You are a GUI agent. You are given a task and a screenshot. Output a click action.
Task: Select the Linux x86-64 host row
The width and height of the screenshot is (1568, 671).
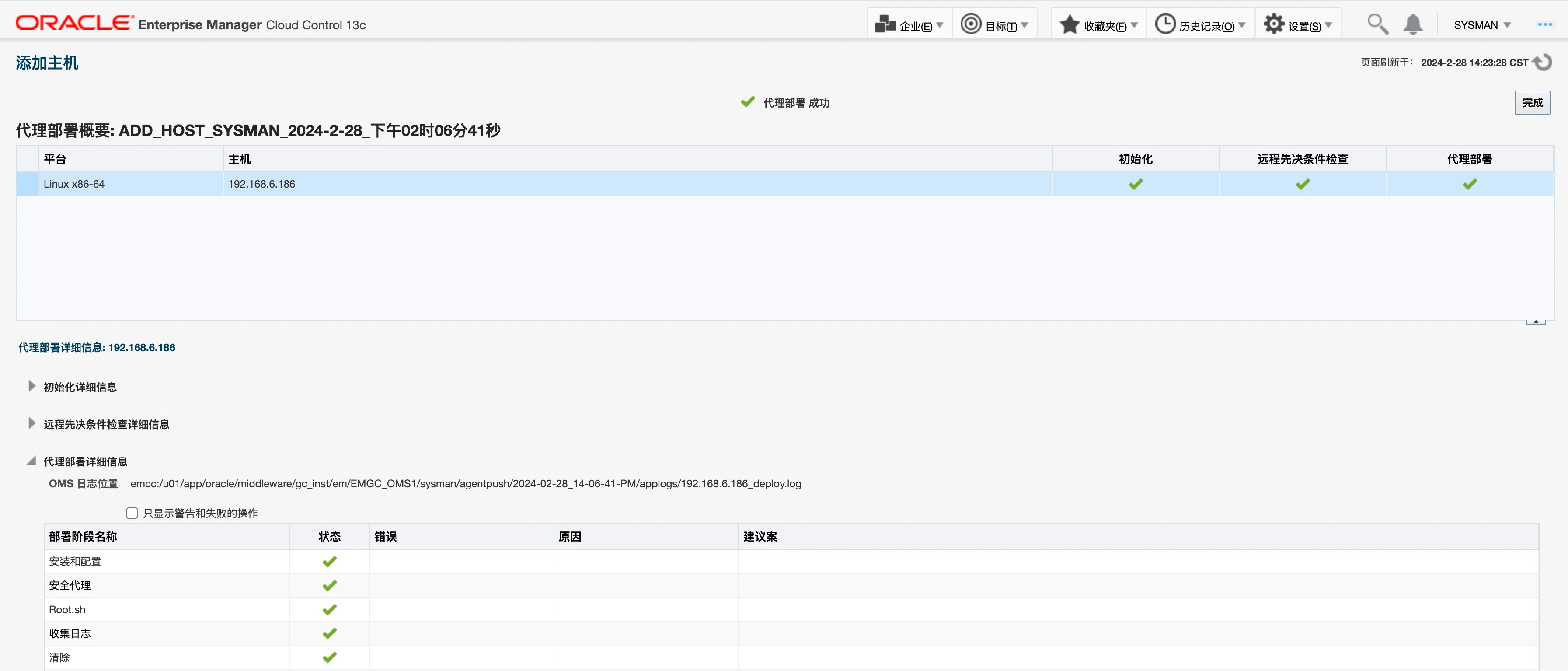click(74, 184)
